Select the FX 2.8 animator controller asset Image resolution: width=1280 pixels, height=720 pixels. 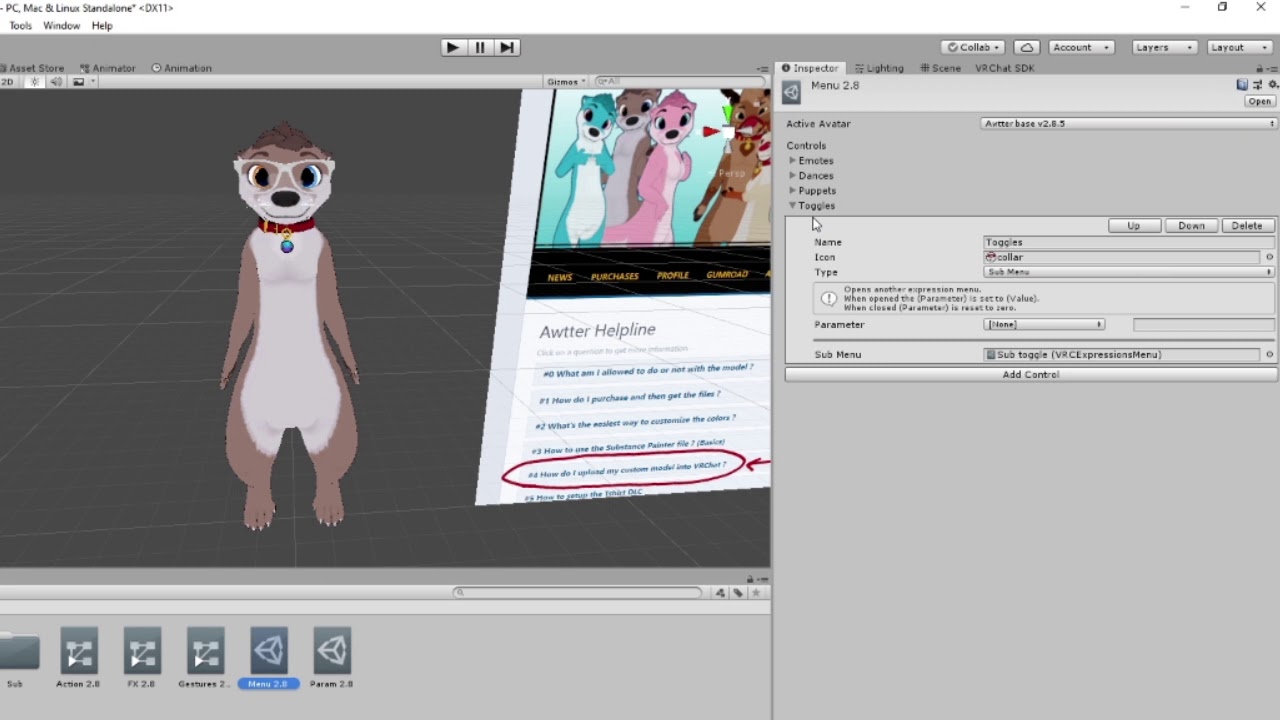click(x=141, y=658)
